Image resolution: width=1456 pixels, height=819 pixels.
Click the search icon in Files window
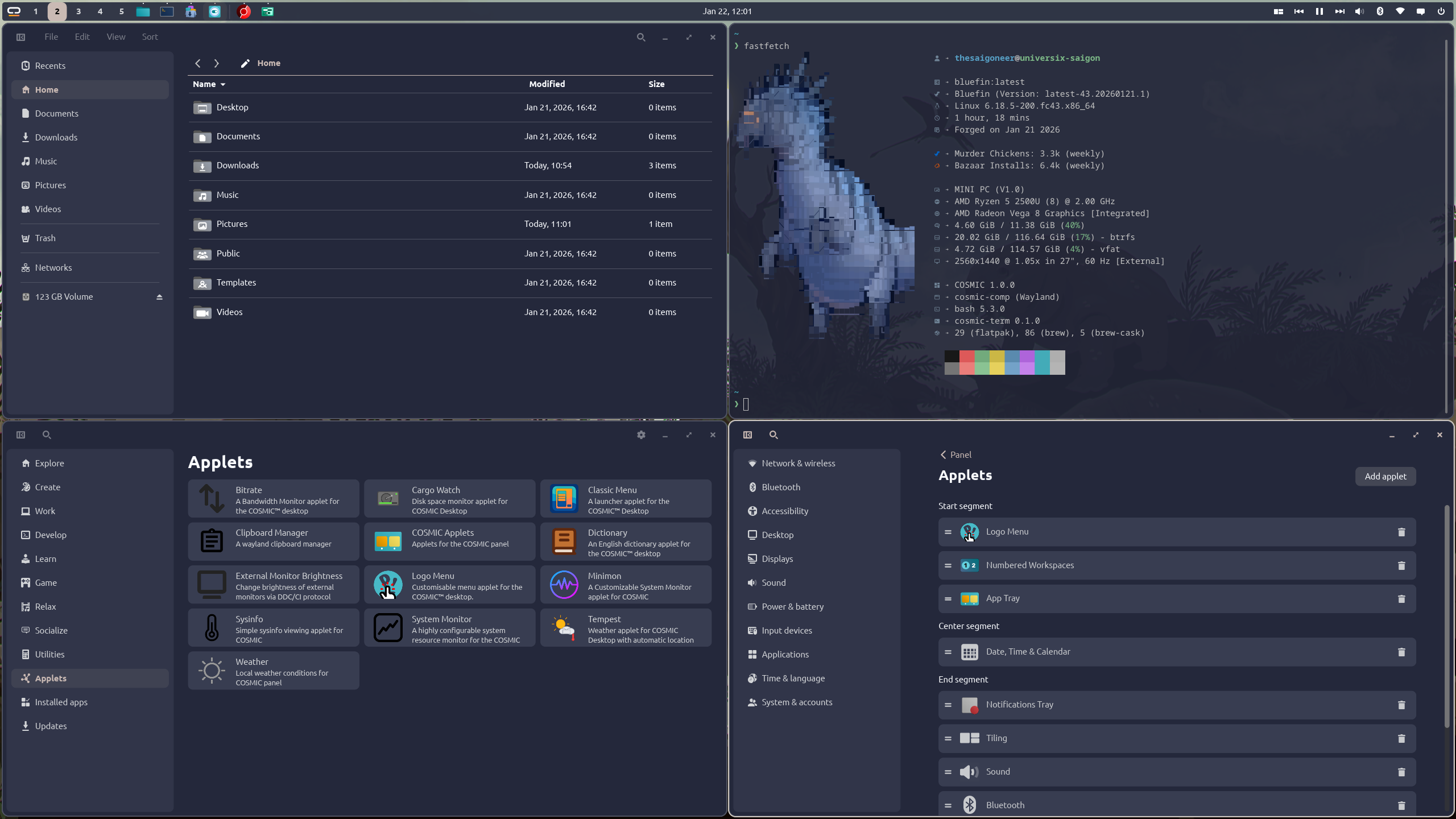coord(641,37)
